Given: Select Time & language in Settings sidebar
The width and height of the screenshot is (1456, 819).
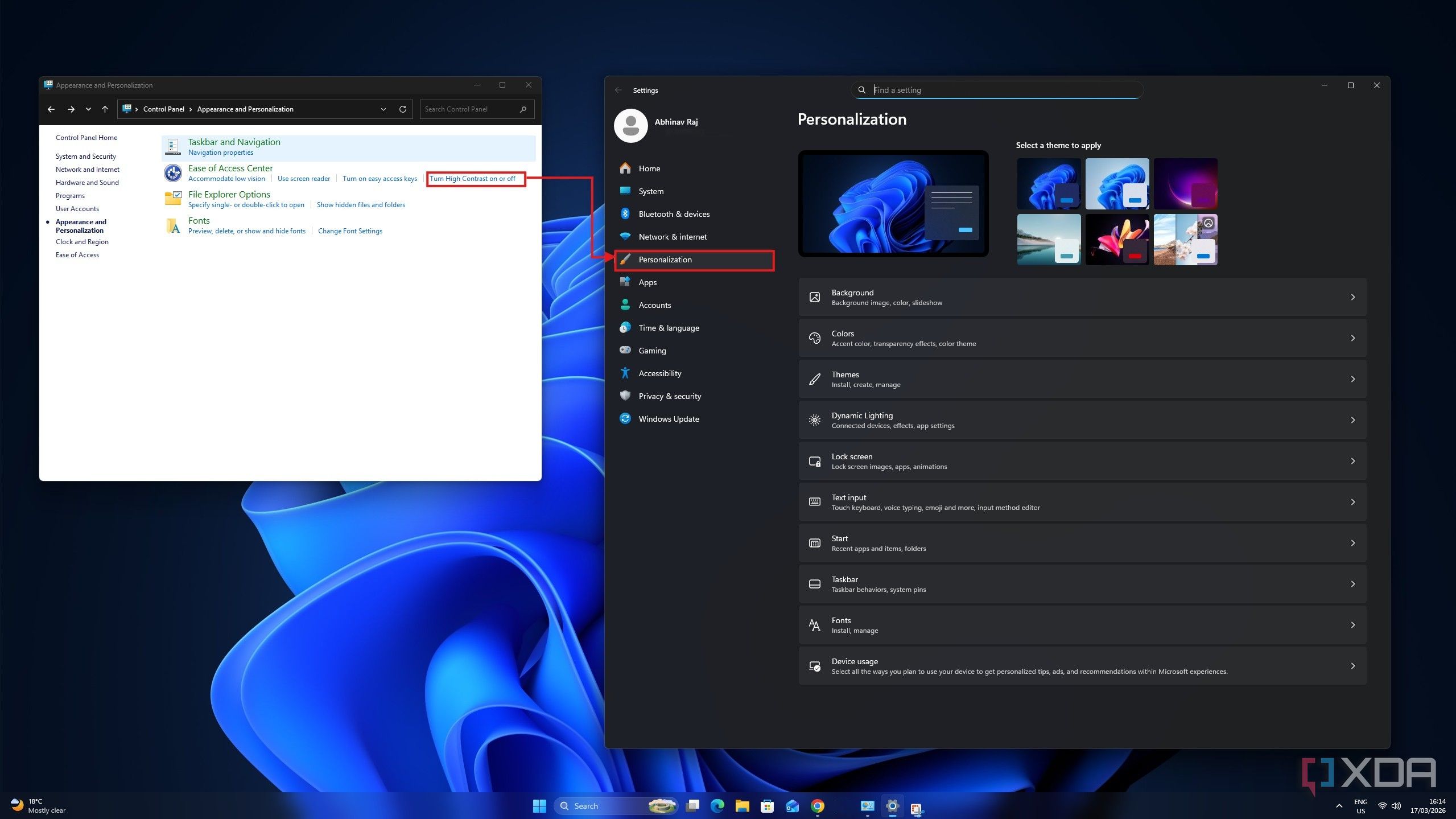Looking at the screenshot, I should 694,328.
